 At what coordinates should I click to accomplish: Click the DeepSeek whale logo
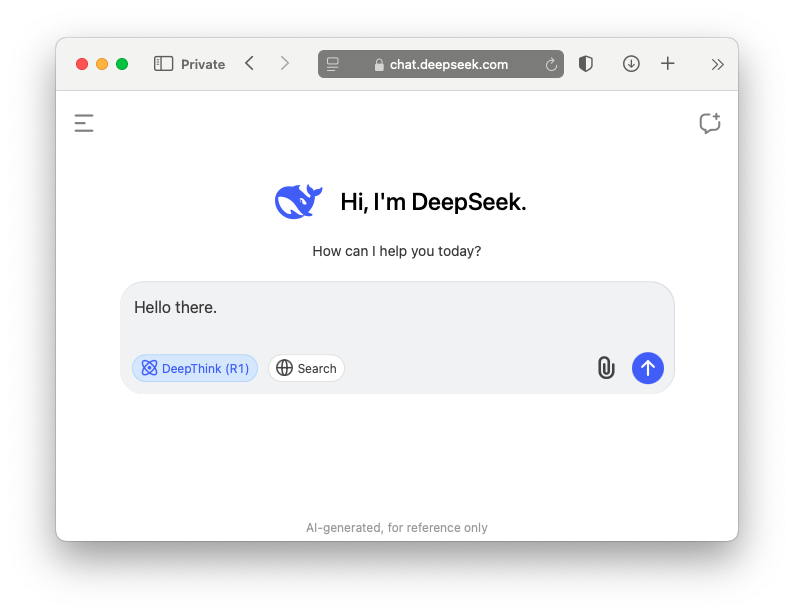298,201
